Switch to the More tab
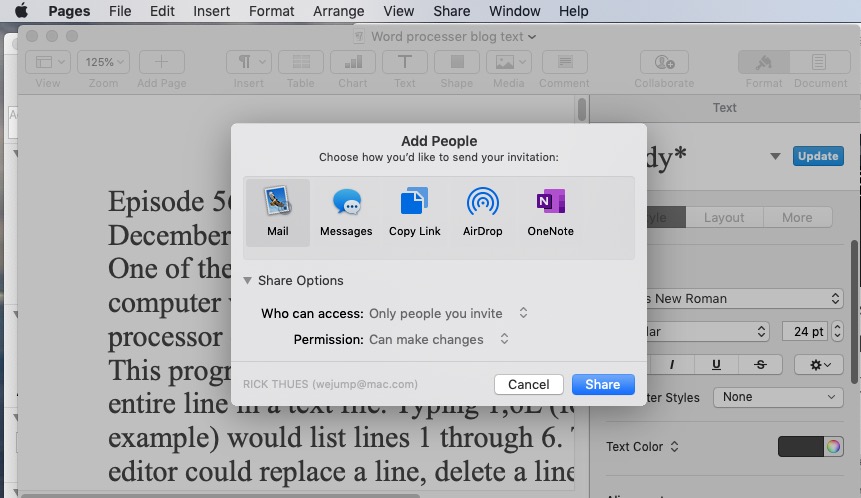861x498 pixels. pyautogui.click(x=797, y=217)
